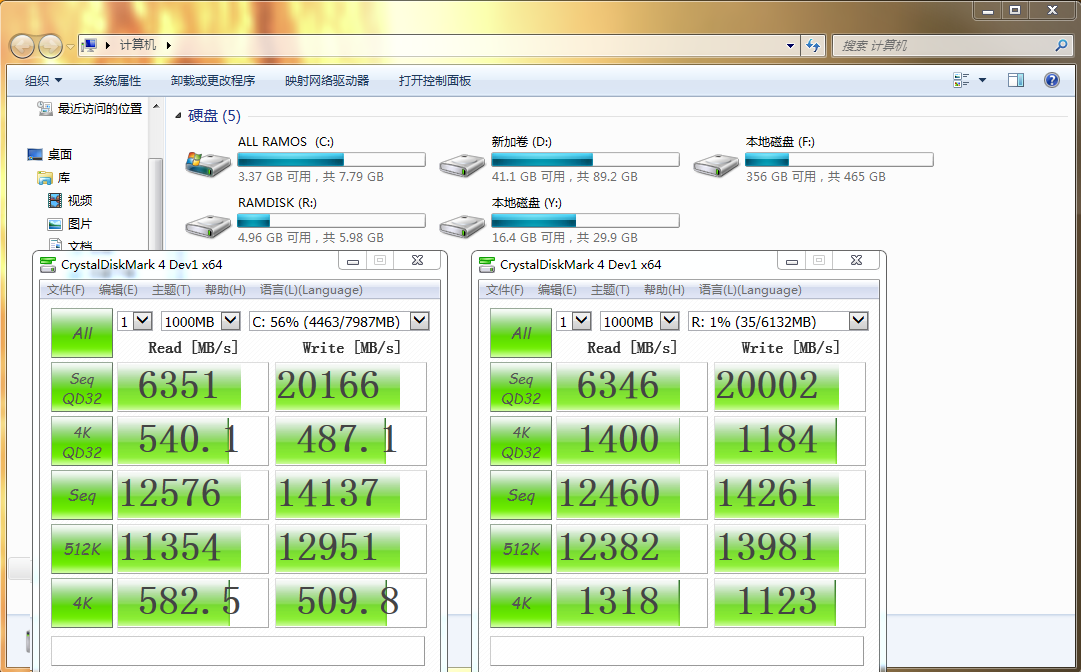Open 语言(L)(Language) menu in left CrystalDiskMark

click(311, 289)
